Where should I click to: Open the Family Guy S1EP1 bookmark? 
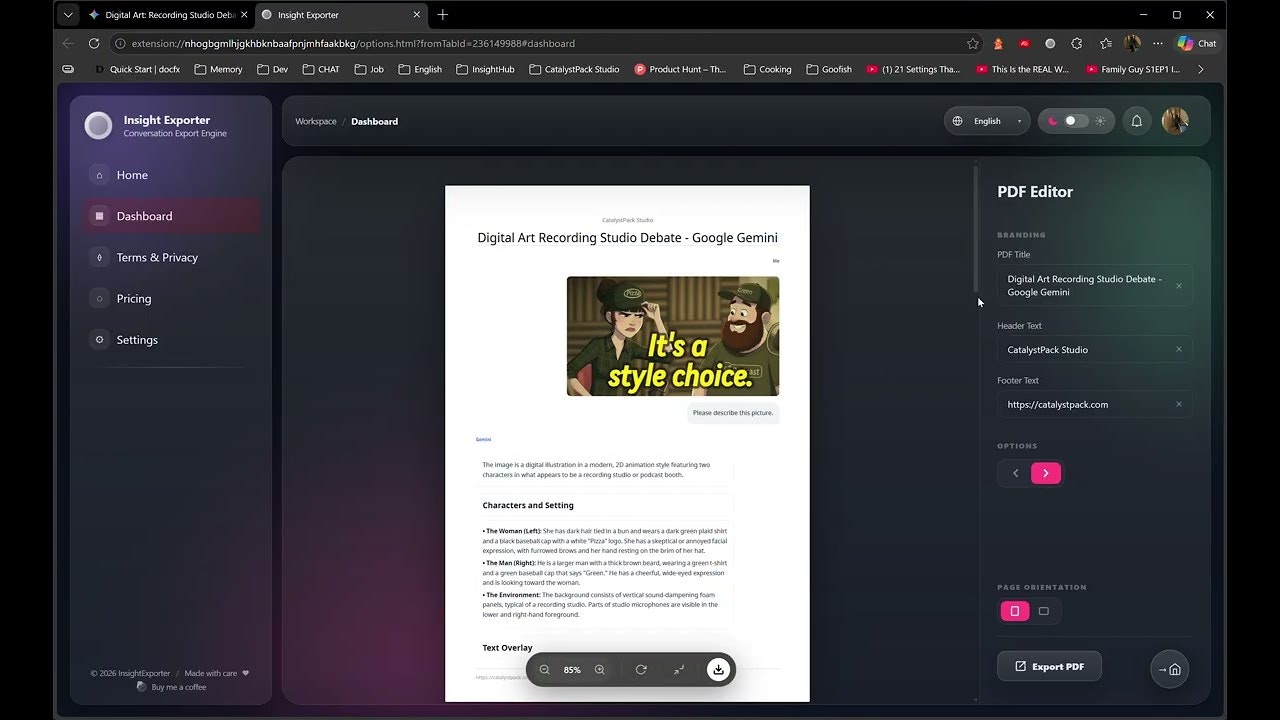1133,69
